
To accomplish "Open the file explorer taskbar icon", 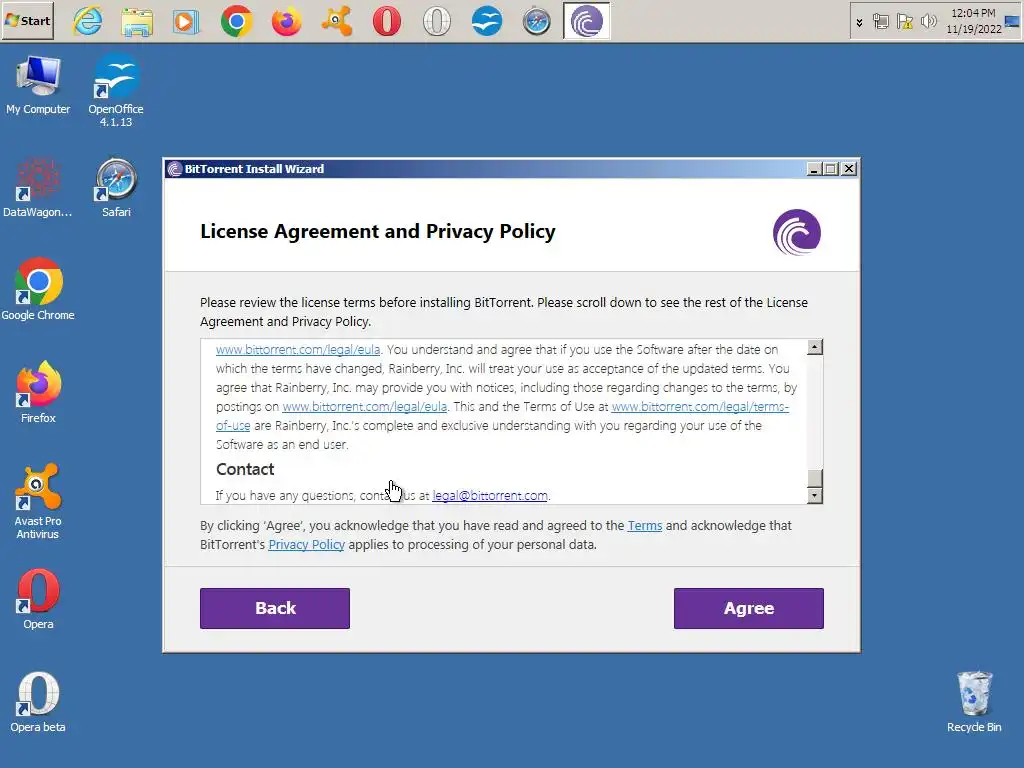I will pyautogui.click(x=137, y=21).
